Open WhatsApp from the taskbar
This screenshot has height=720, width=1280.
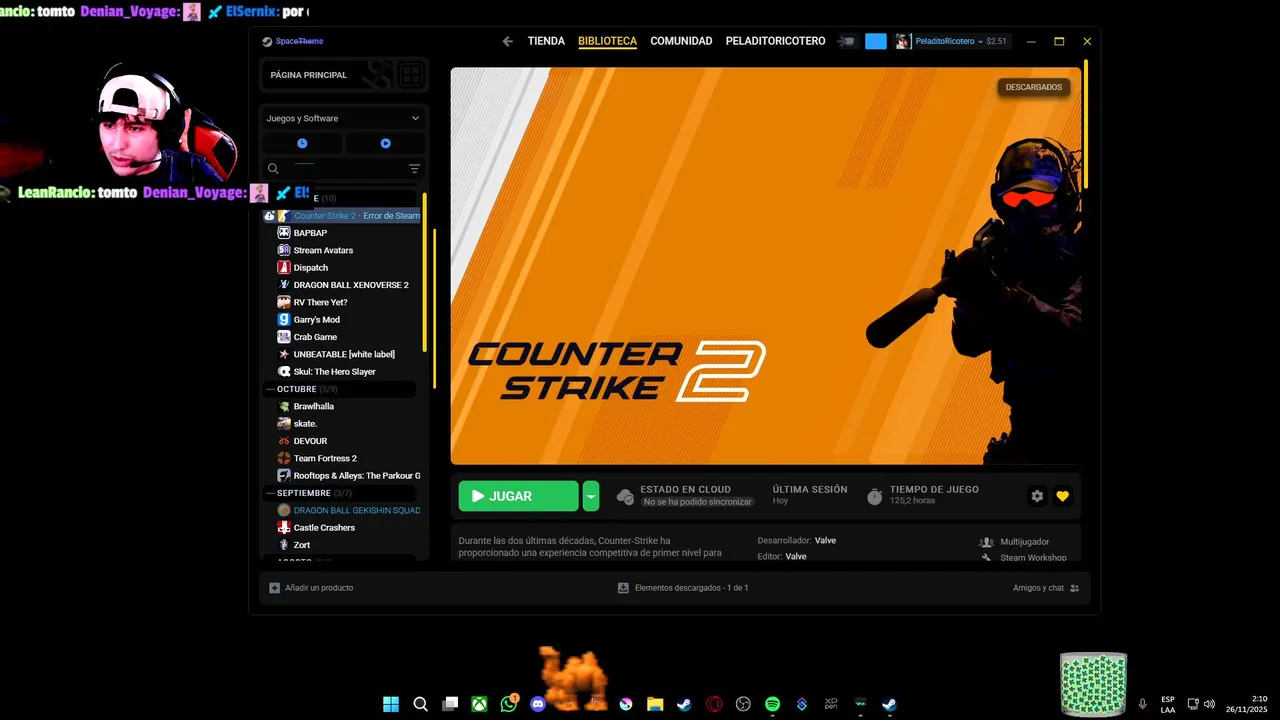coord(509,704)
